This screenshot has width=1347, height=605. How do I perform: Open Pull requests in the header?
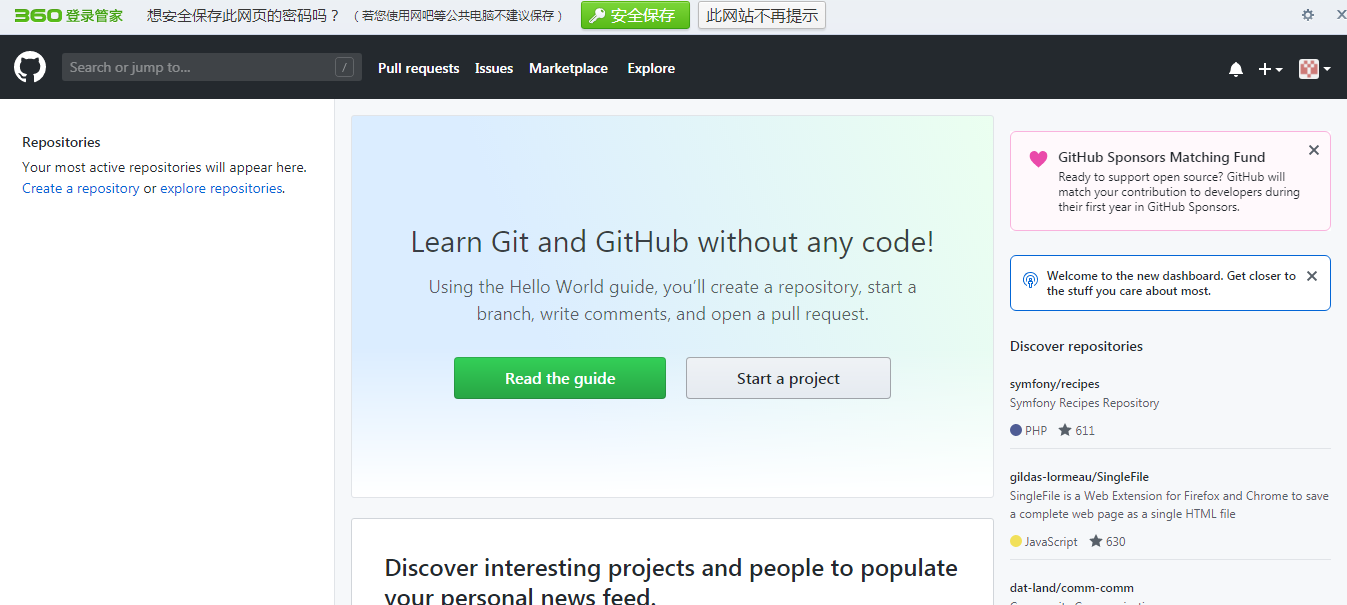[x=419, y=69]
